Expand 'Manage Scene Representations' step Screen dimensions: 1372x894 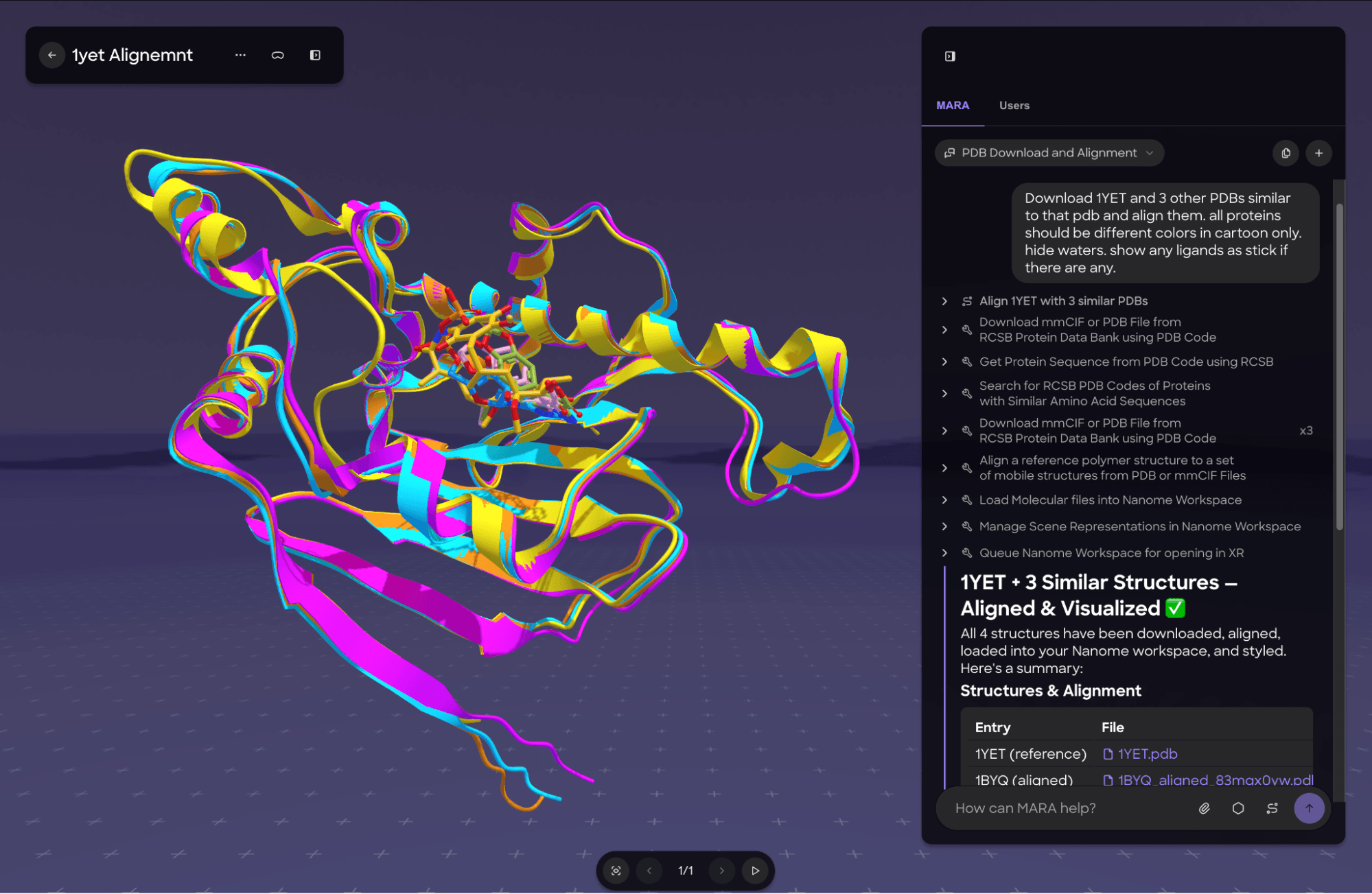click(x=944, y=526)
